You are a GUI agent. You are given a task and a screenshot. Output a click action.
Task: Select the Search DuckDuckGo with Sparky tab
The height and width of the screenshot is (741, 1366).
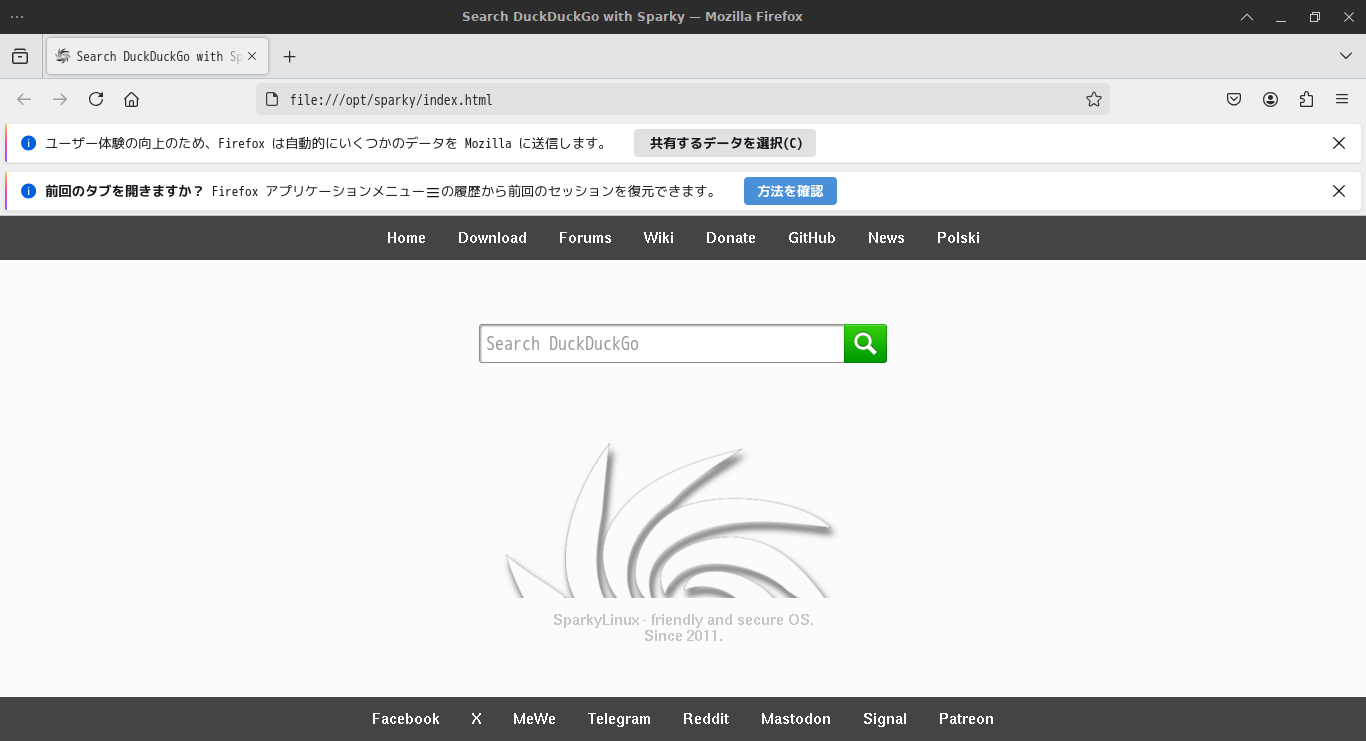(157, 56)
